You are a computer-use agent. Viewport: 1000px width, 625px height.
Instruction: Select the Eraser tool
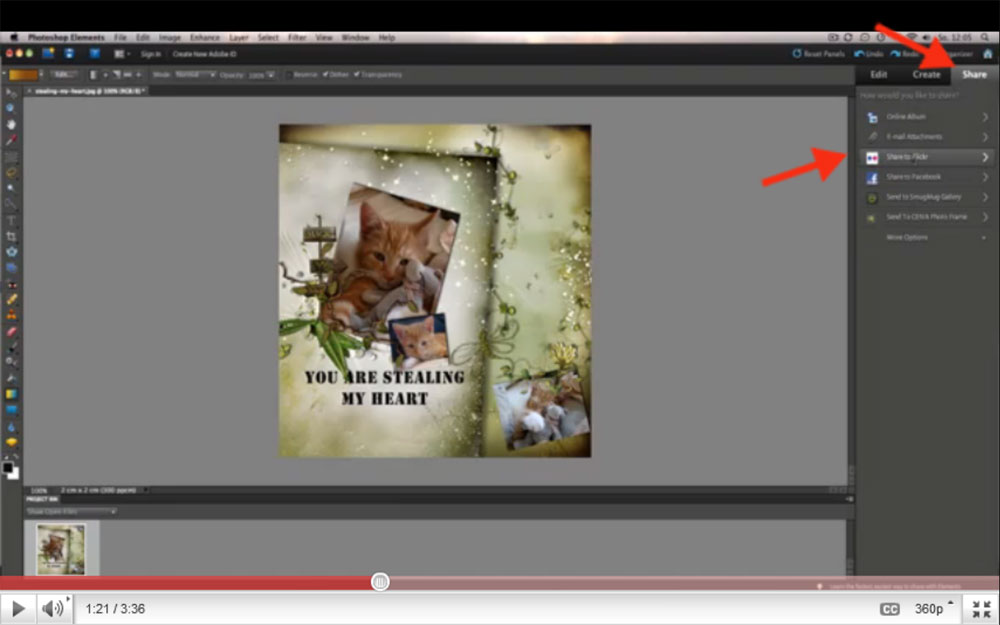[11, 331]
